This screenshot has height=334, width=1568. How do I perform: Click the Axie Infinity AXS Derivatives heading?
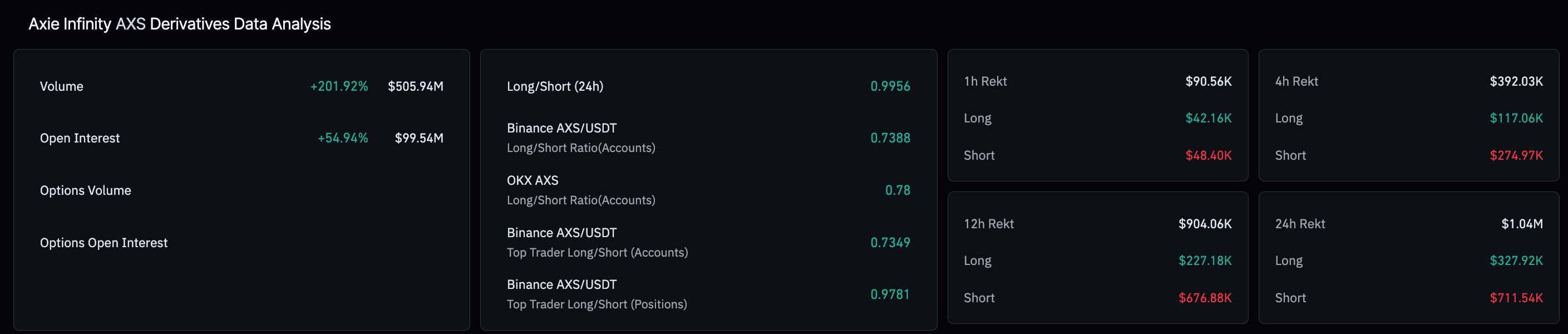[x=180, y=24]
